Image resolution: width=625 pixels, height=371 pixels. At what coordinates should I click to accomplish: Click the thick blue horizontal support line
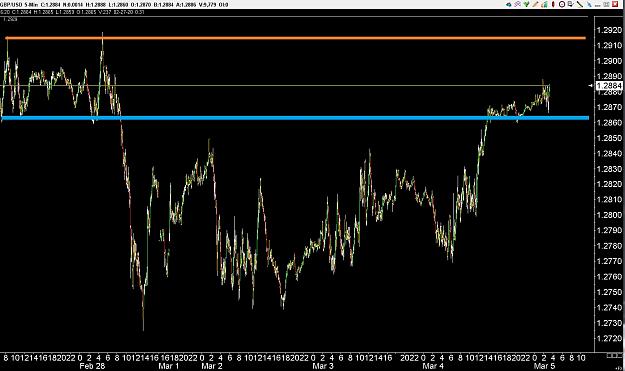click(x=295, y=118)
